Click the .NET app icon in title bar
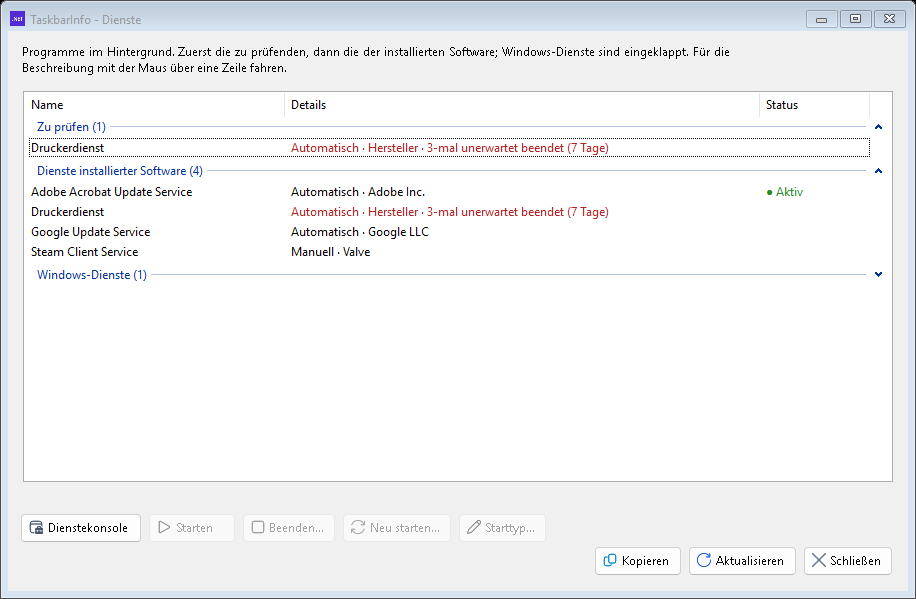Screen dimensions: 916x599 (18, 19)
